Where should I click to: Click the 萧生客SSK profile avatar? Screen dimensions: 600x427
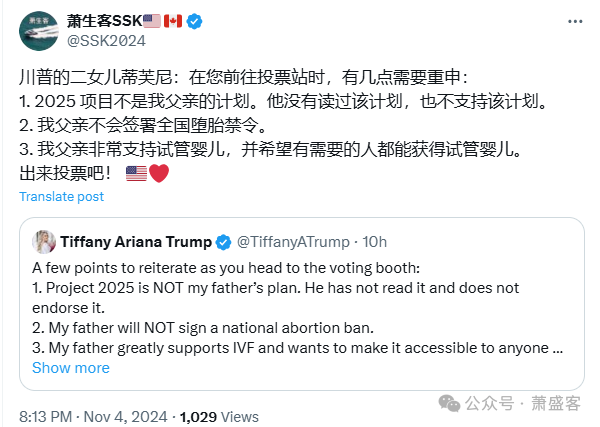coord(38,31)
